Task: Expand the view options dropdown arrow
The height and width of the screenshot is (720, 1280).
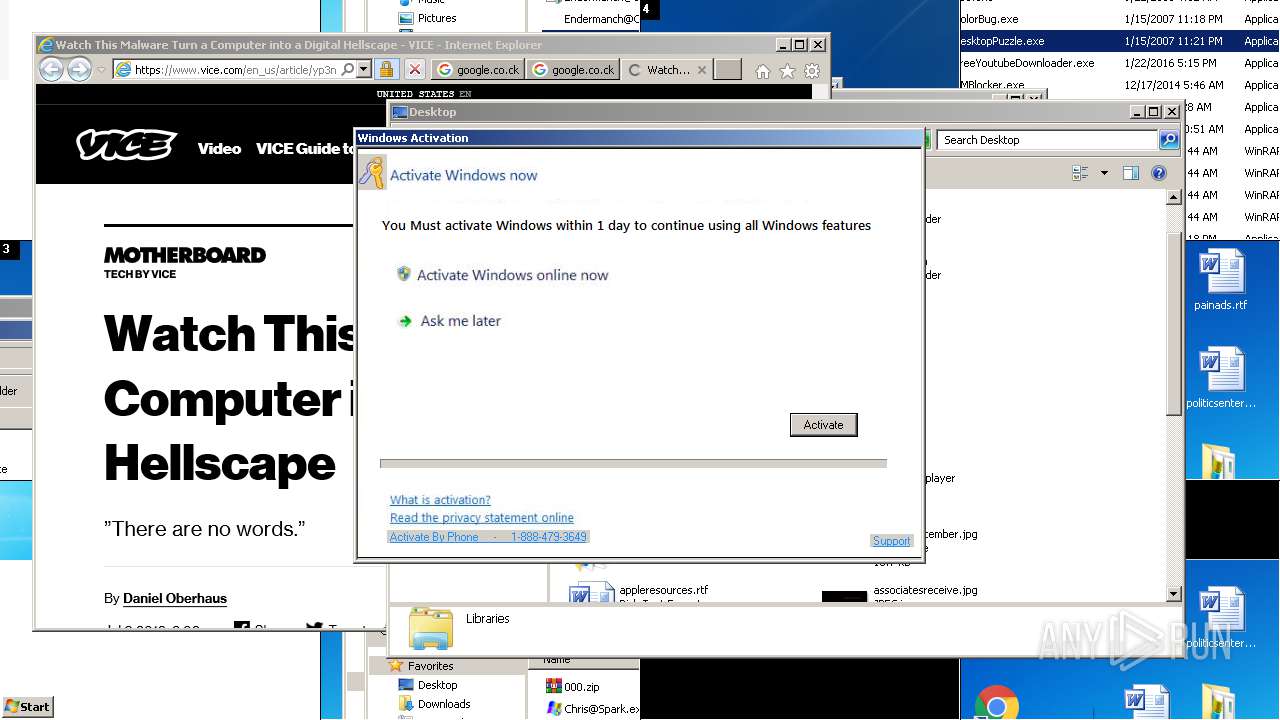Action: click(1104, 173)
